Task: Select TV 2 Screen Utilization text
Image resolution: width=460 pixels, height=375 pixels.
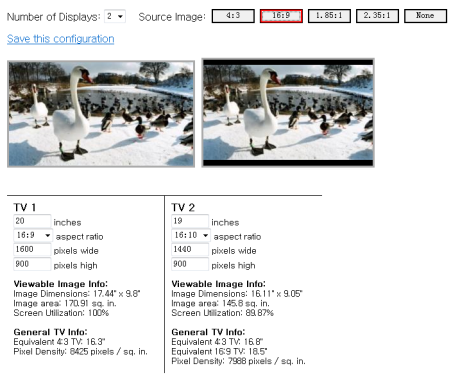Action: (222, 313)
